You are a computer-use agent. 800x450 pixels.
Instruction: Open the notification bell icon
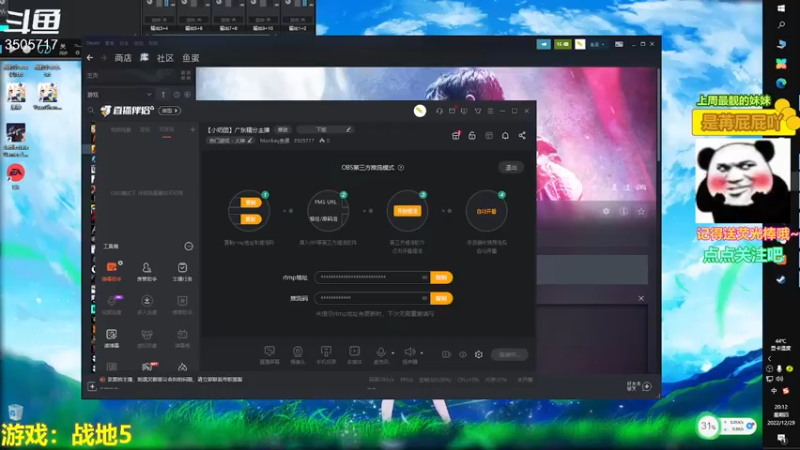[x=505, y=135]
